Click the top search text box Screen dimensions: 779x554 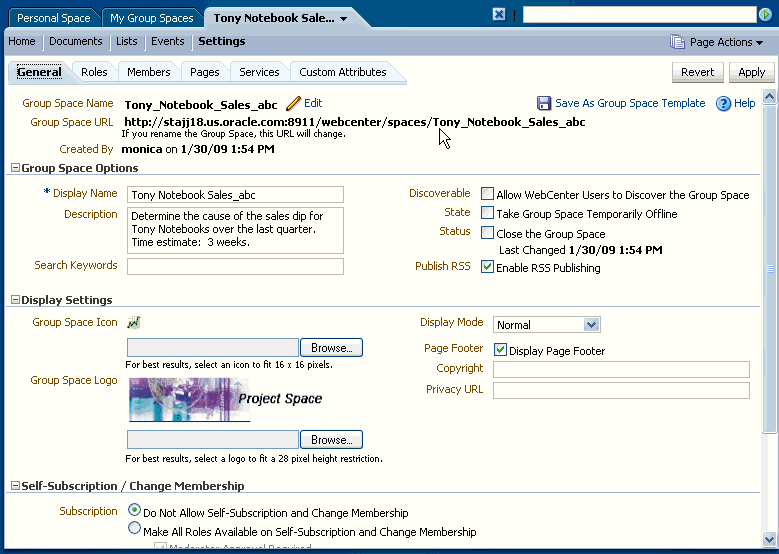click(x=639, y=15)
